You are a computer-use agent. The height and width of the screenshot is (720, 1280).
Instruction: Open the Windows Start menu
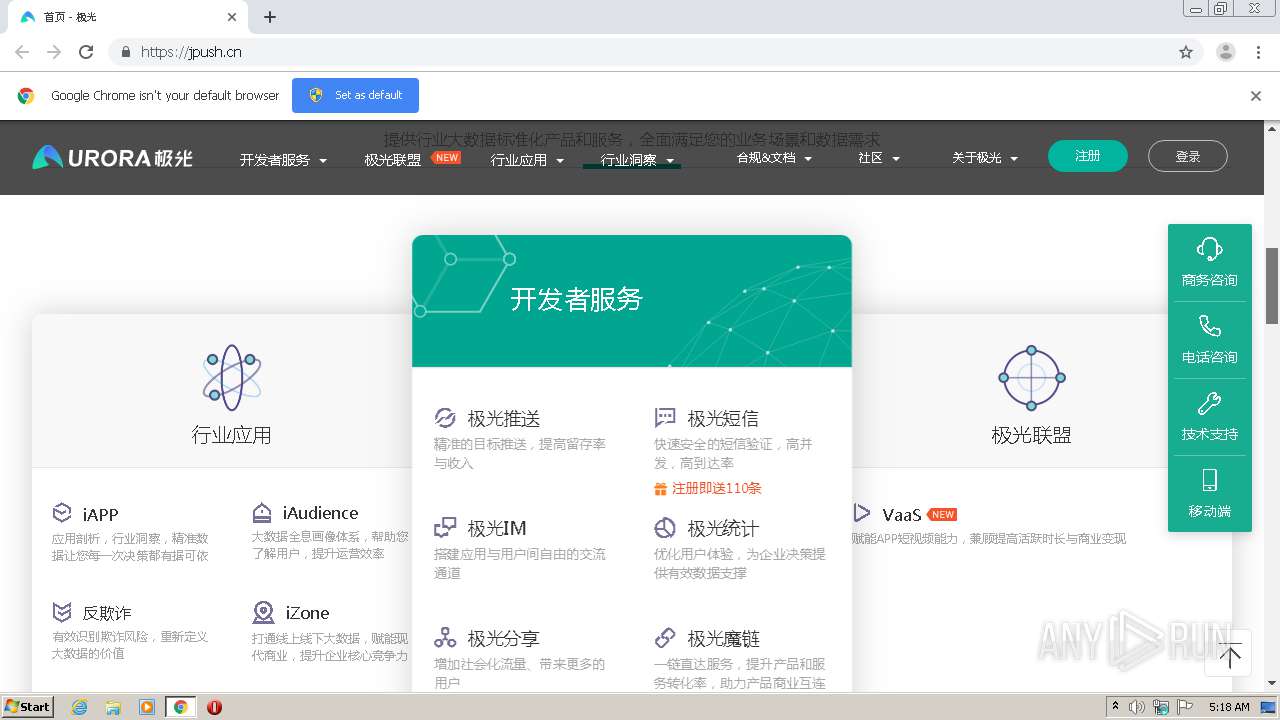tap(27, 706)
